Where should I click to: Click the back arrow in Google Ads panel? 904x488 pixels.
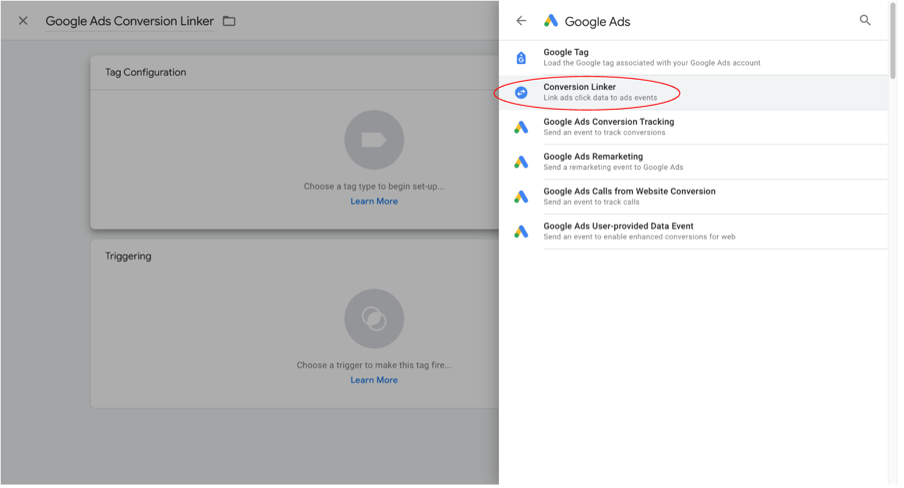(521, 21)
